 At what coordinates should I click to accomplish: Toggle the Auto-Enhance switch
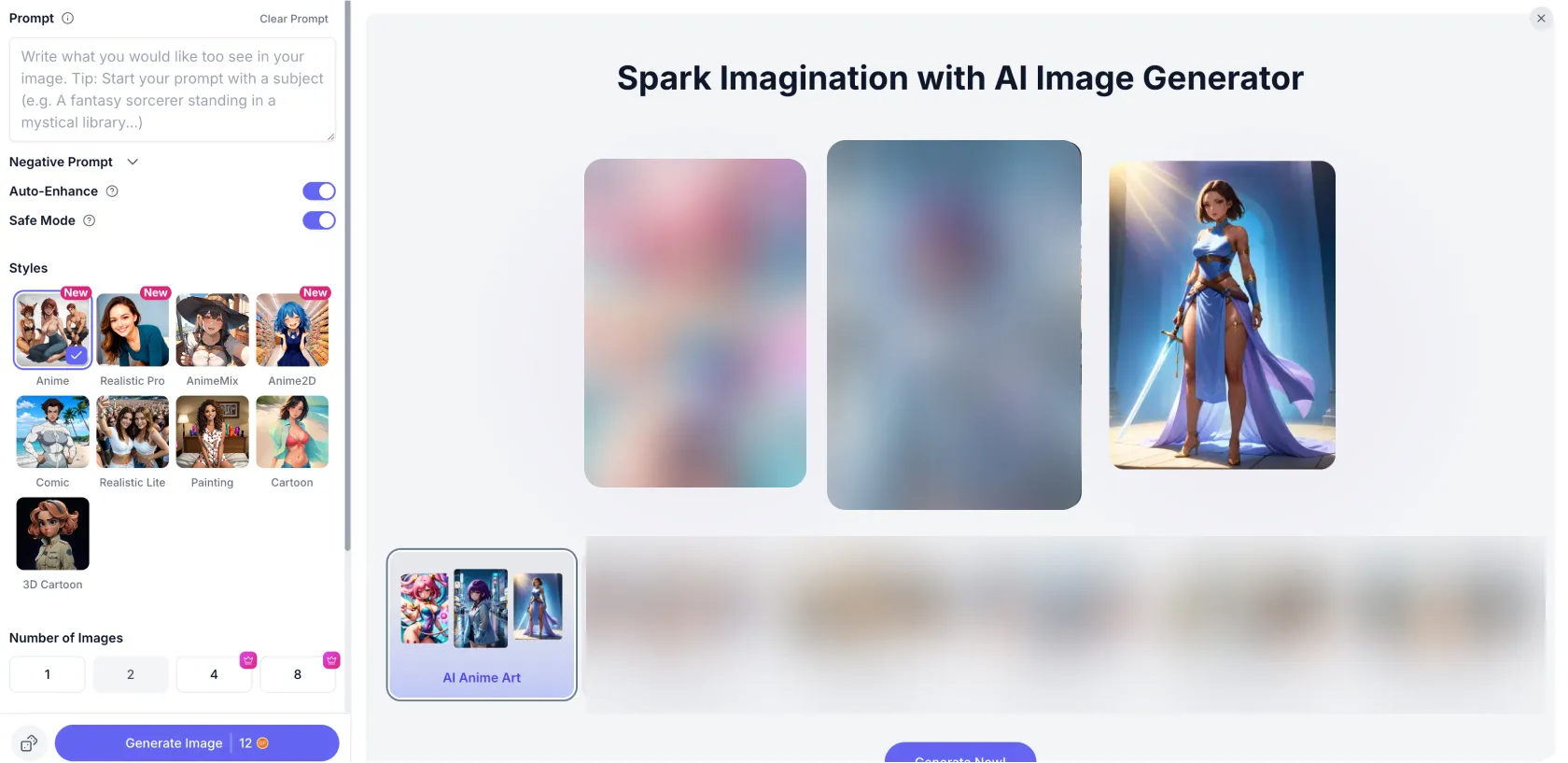pyautogui.click(x=319, y=191)
